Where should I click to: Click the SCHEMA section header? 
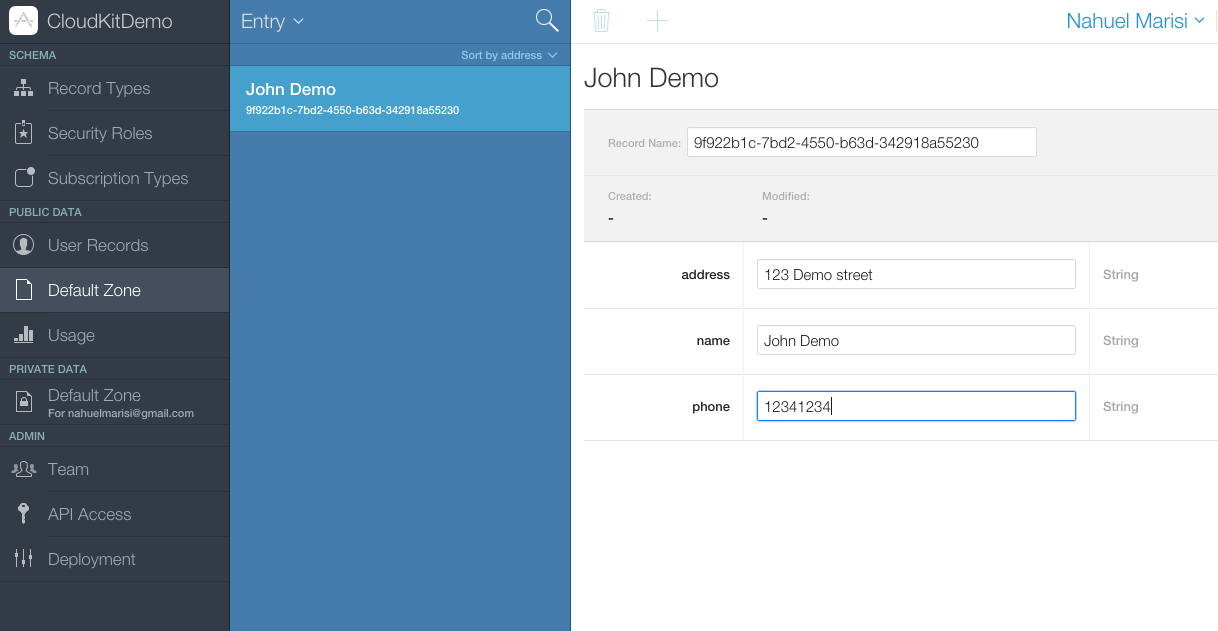click(x=33, y=55)
